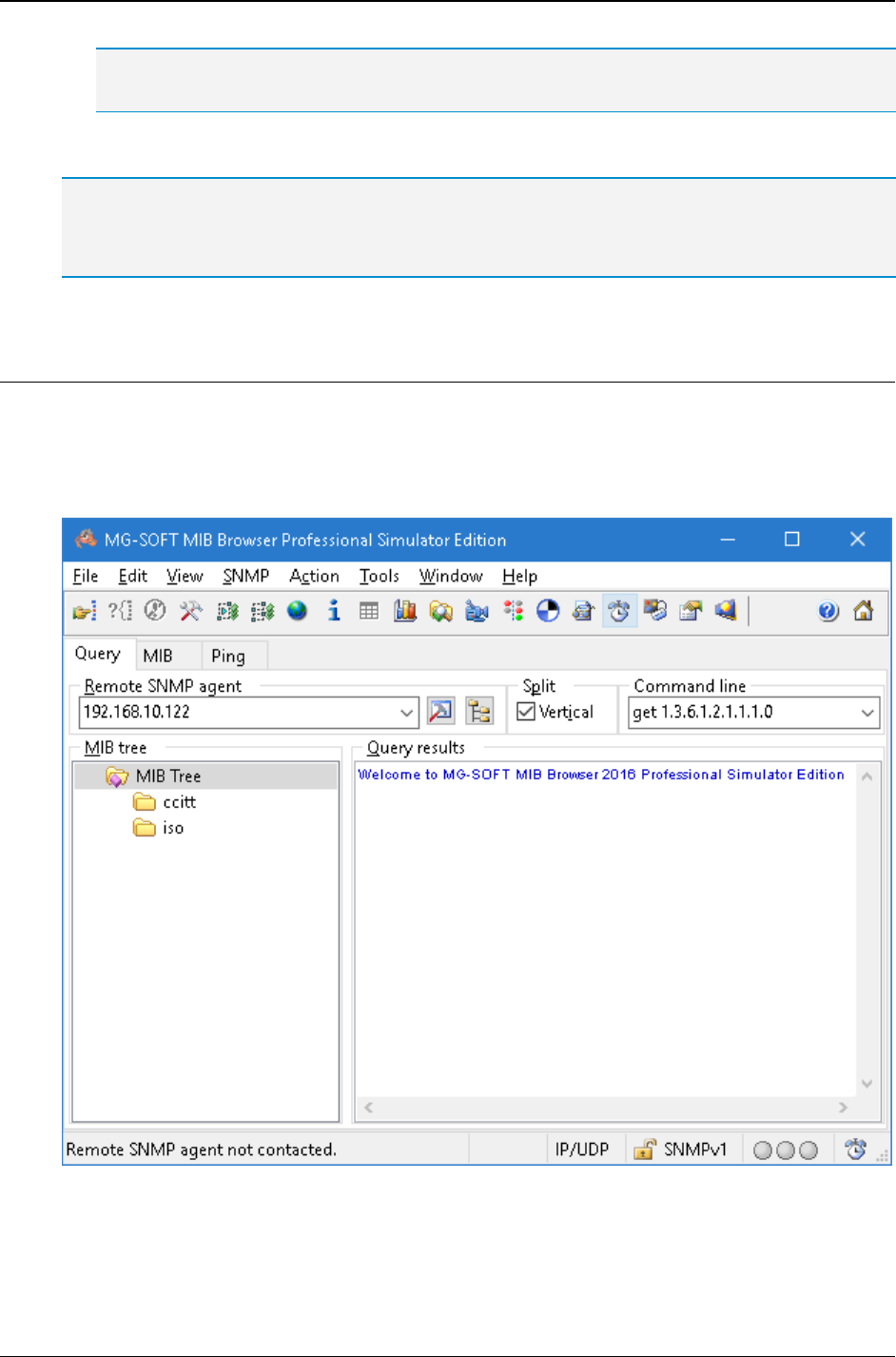This screenshot has width=896, height=1357.
Task: Open the Remote SNMP agent dropdown arrow
Action: click(407, 712)
